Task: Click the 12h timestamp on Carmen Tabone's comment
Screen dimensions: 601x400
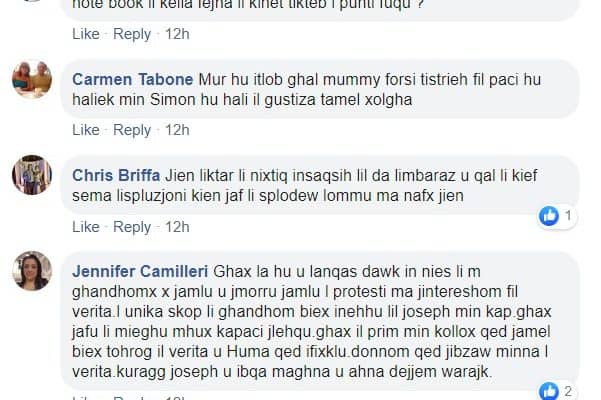Action: [177, 130]
